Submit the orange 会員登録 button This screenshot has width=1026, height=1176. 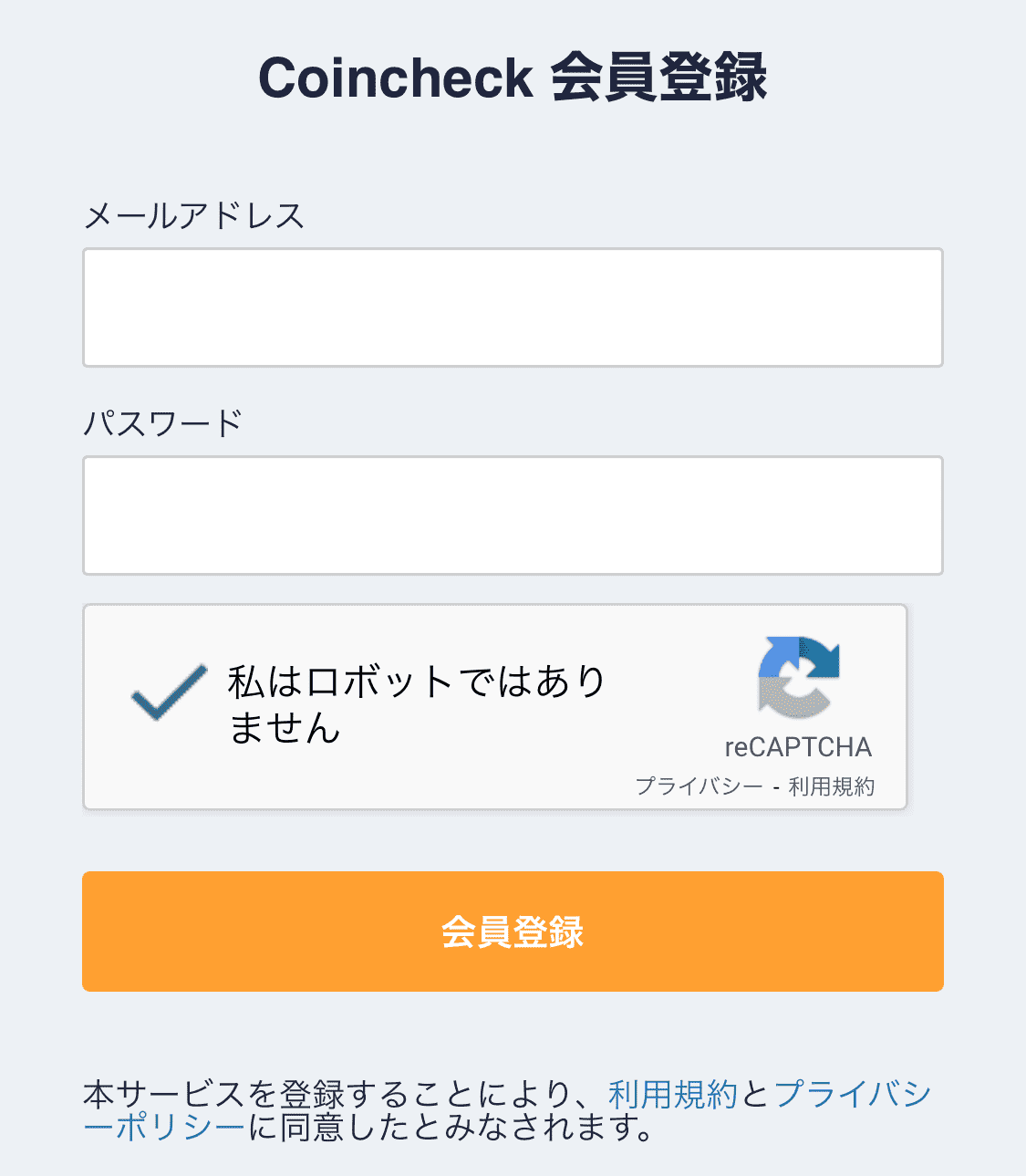coord(513,931)
